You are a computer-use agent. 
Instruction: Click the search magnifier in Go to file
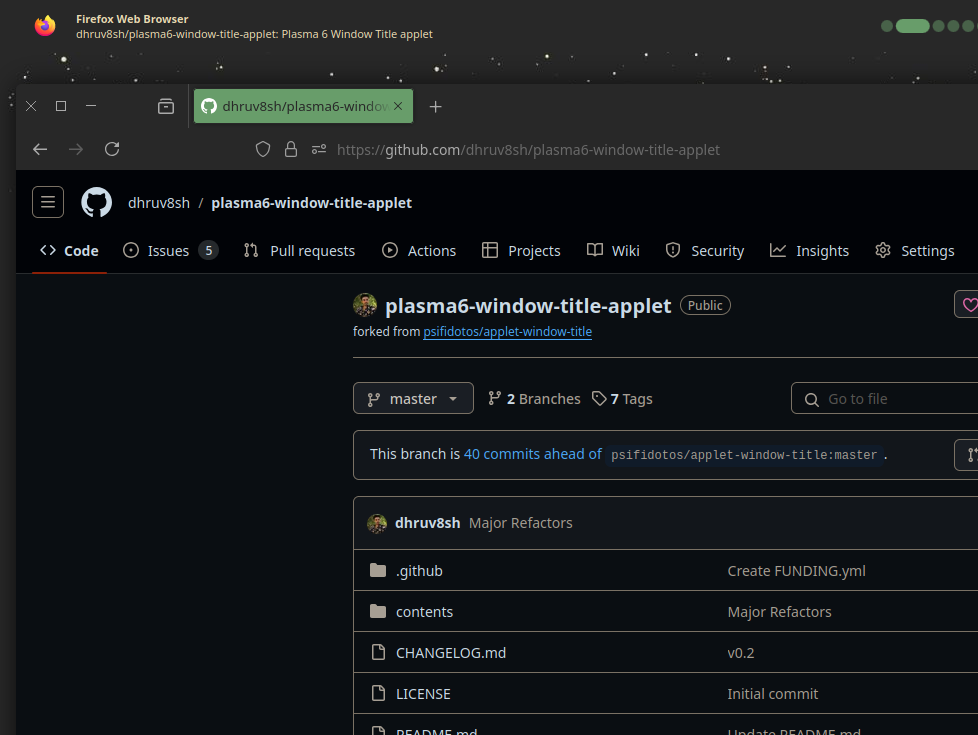coord(811,399)
